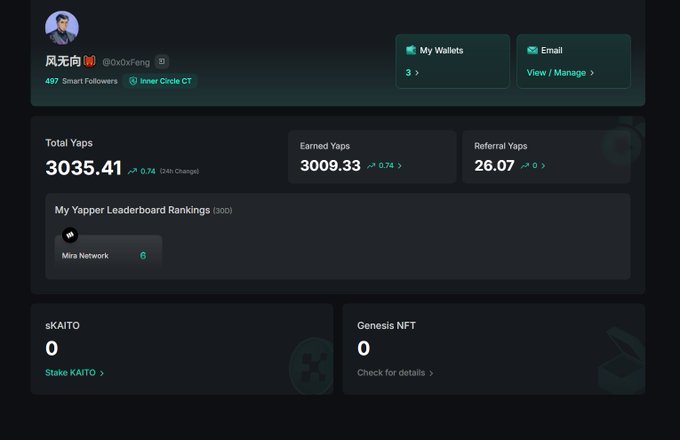Click the Total Yaps trend arrow icon
Viewport: 680px width, 440px height.
tap(132, 171)
